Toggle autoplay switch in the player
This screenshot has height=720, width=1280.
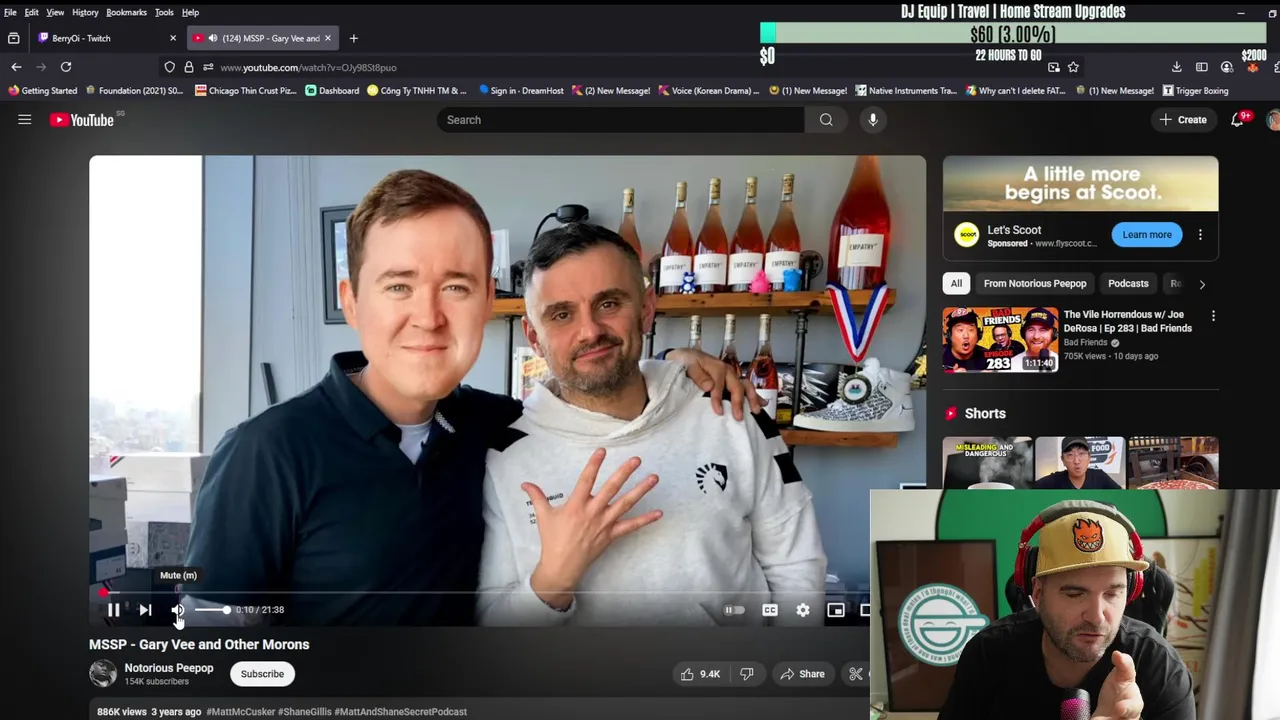point(735,610)
